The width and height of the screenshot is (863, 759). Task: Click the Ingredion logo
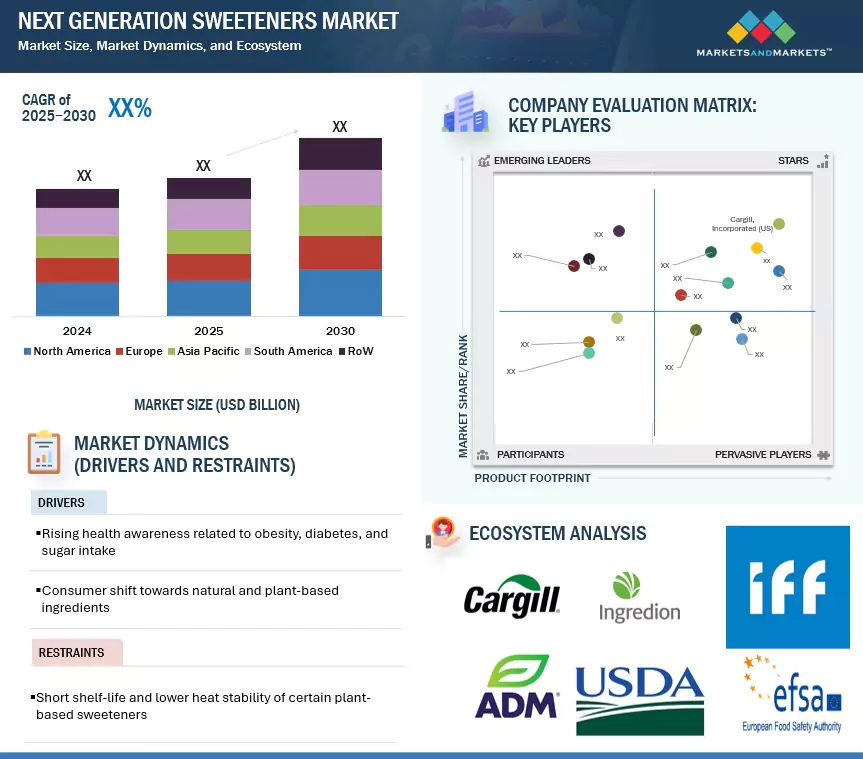(639, 597)
